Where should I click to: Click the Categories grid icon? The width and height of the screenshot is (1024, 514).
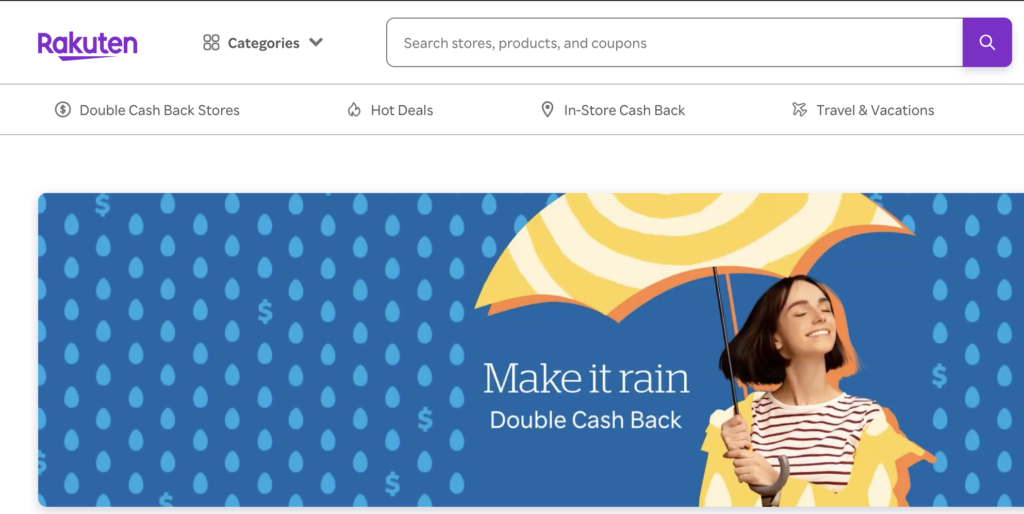tap(211, 42)
